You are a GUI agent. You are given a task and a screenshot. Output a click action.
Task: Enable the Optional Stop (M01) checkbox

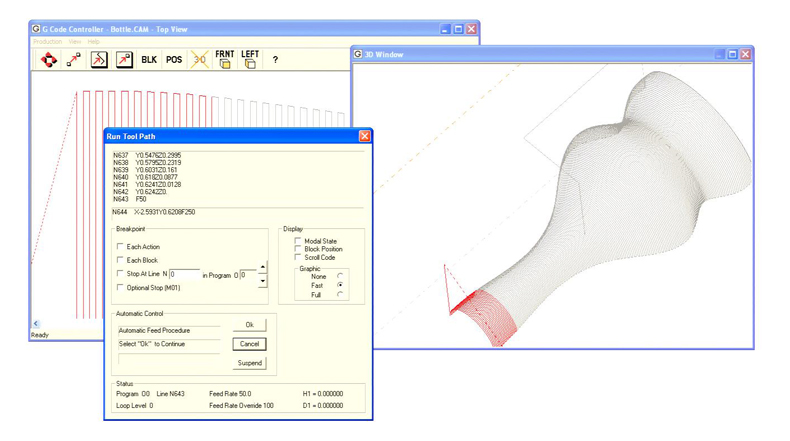click(x=121, y=288)
